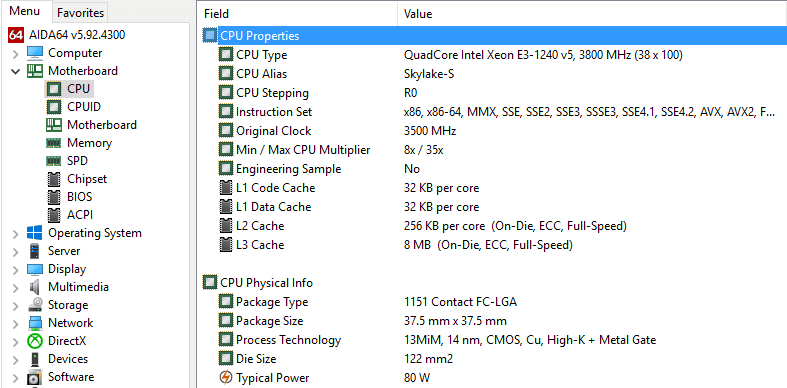Select the SPD tree item
787x388 pixels.
[x=77, y=161]
